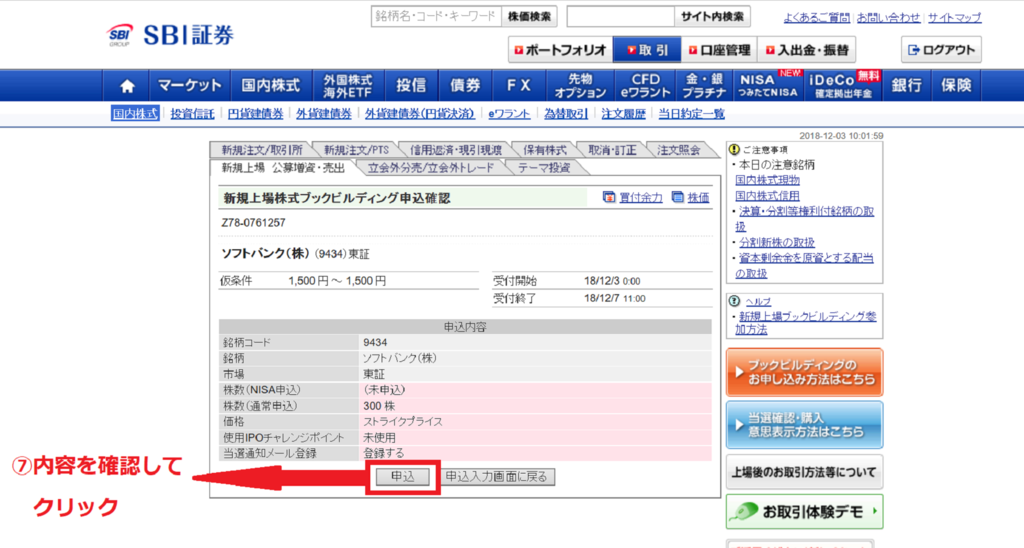
Task: Open 先物オプション menu
Action: (580, 86)
